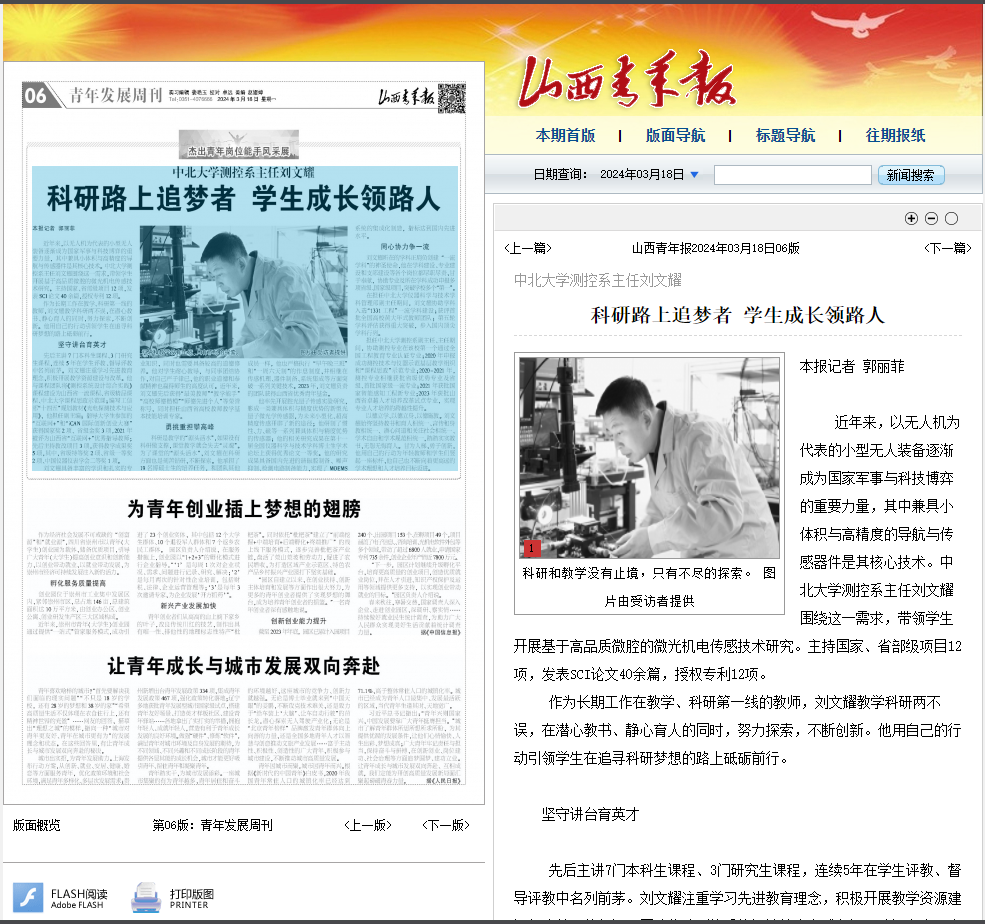This screenshot has width=985, height=924.
Task: Click the zoom-out minus icon
Action: point(931,218)
